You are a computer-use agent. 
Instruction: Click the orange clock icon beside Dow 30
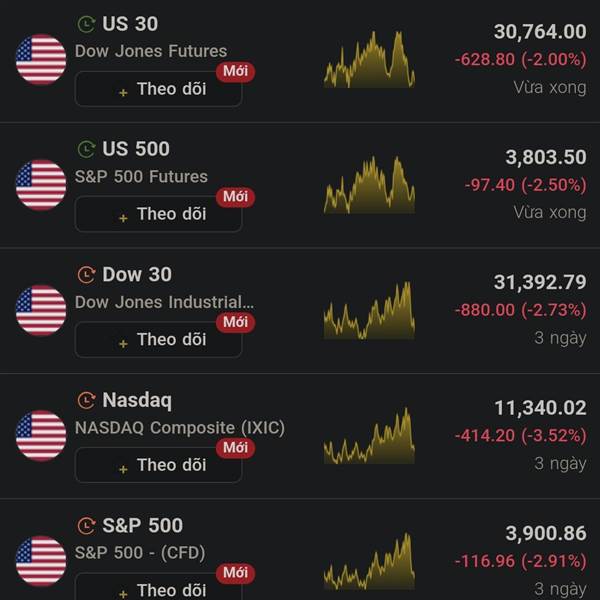click(x=86, y=275)
